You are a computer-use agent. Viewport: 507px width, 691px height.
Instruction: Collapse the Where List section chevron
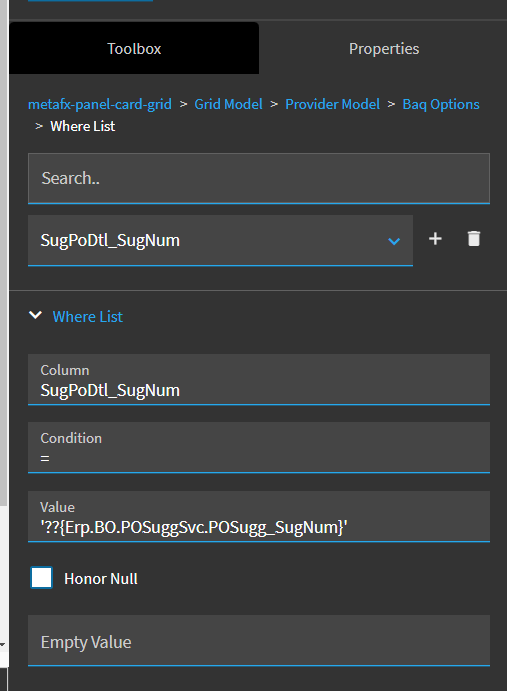point(35,316)
